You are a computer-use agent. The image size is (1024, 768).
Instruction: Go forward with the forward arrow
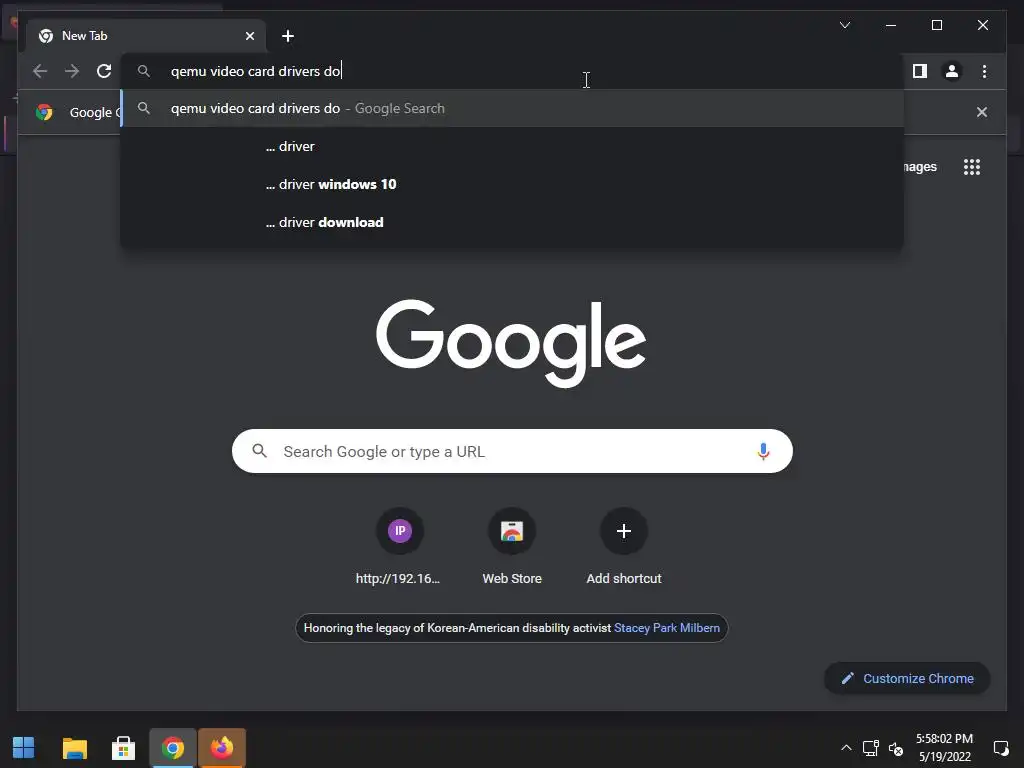72,71
